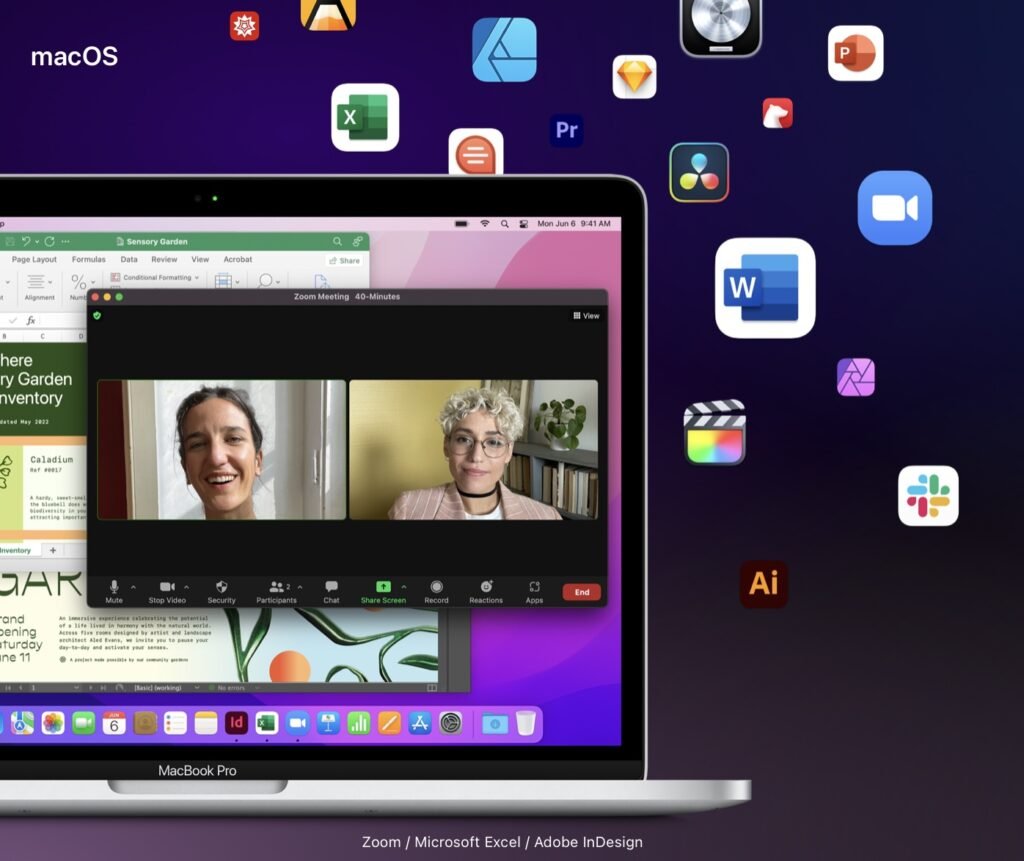The height and width of the screenshot is (861, 1024).
Task: Add a new sheet with the plus button
Action: (53, 550)
